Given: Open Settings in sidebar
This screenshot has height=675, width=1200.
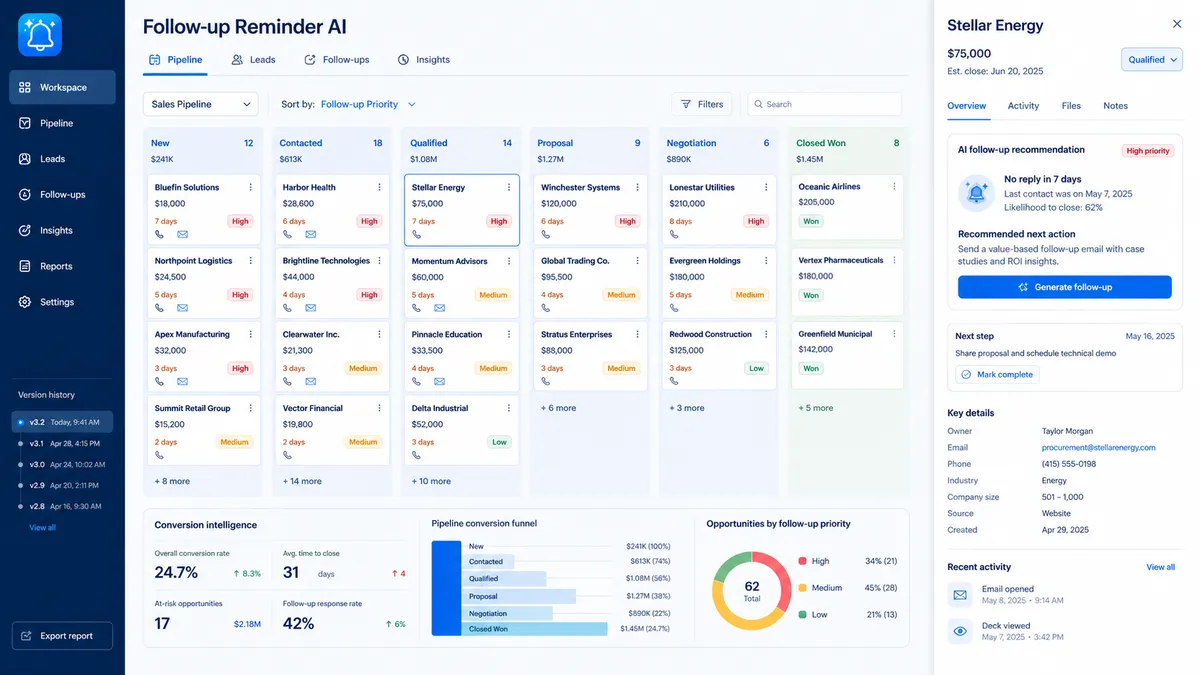Looking at the screenshot, I should pos(63,302).
